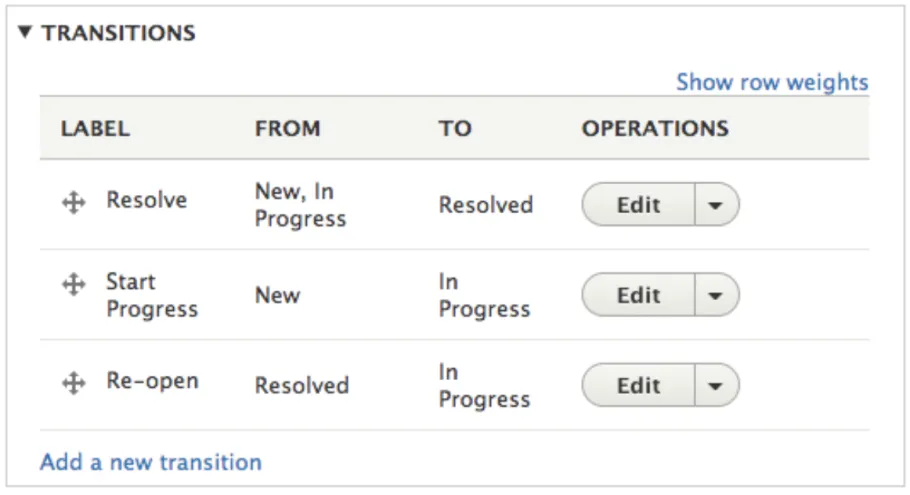Click the TRANSITIONS section heading

pos(118,33)
